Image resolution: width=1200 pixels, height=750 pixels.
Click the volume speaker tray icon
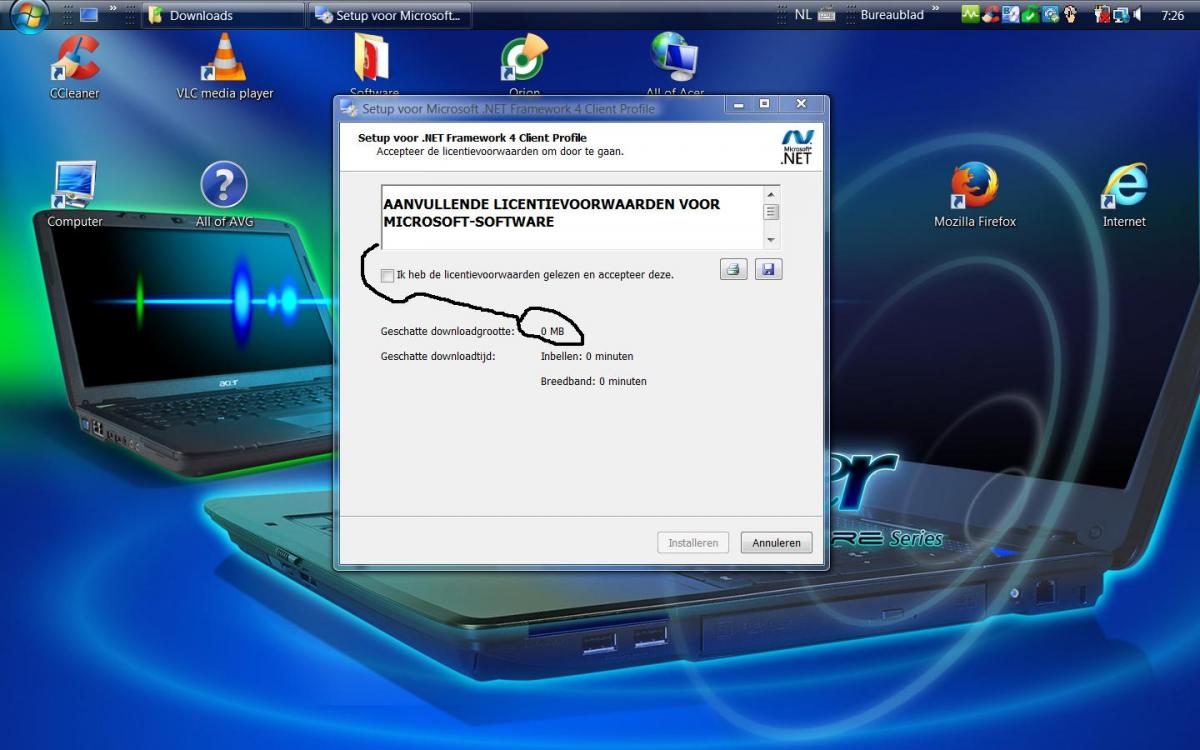pos(1138,15)
